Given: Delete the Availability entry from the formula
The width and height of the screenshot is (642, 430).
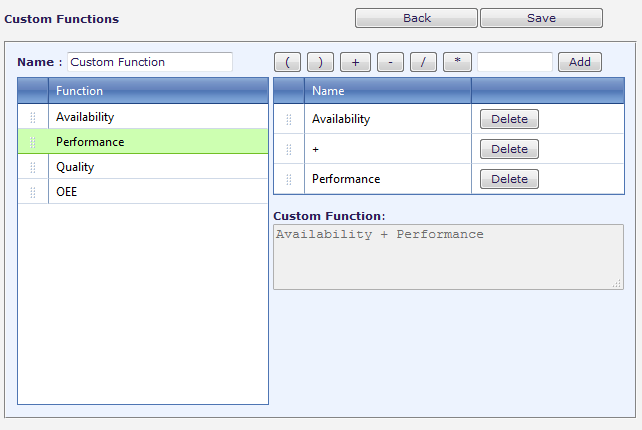Looking at the screenshot, I should click(509, 119).
